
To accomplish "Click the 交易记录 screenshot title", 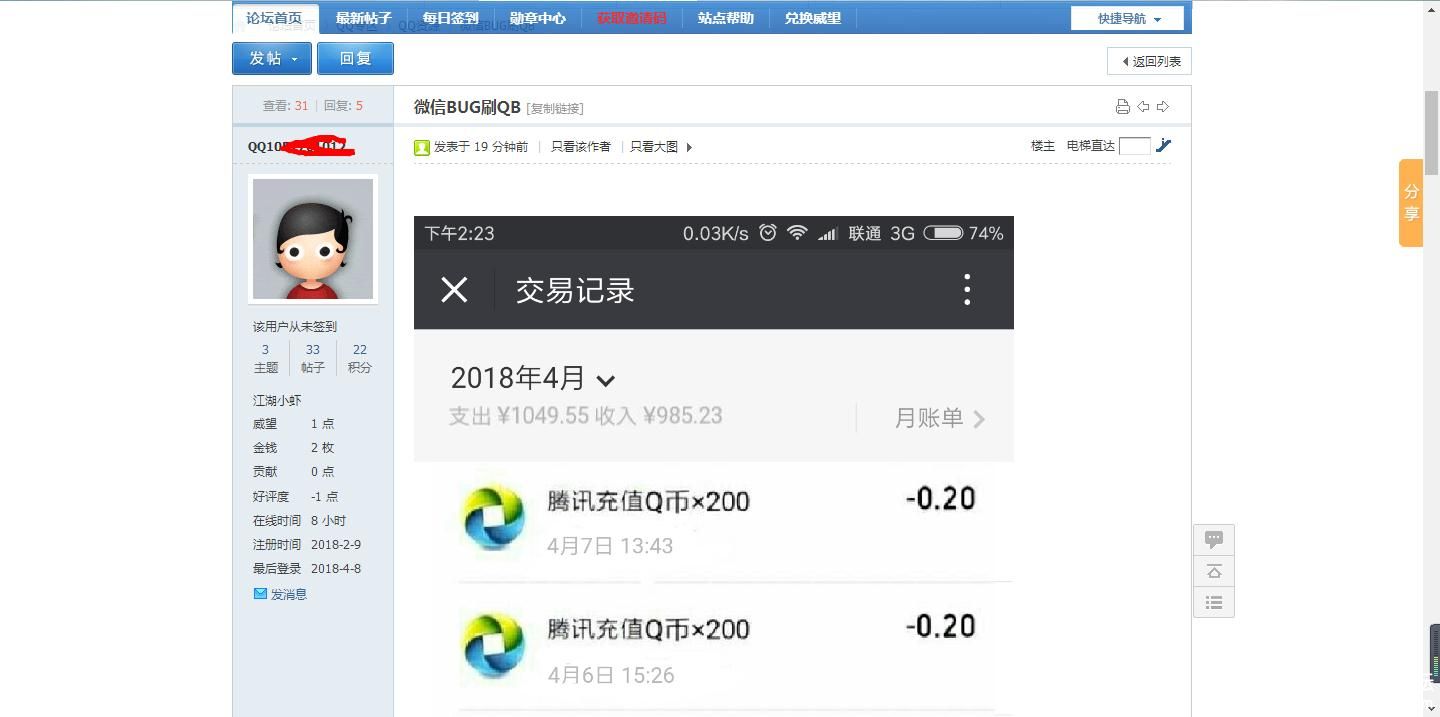I will [575, 290].
